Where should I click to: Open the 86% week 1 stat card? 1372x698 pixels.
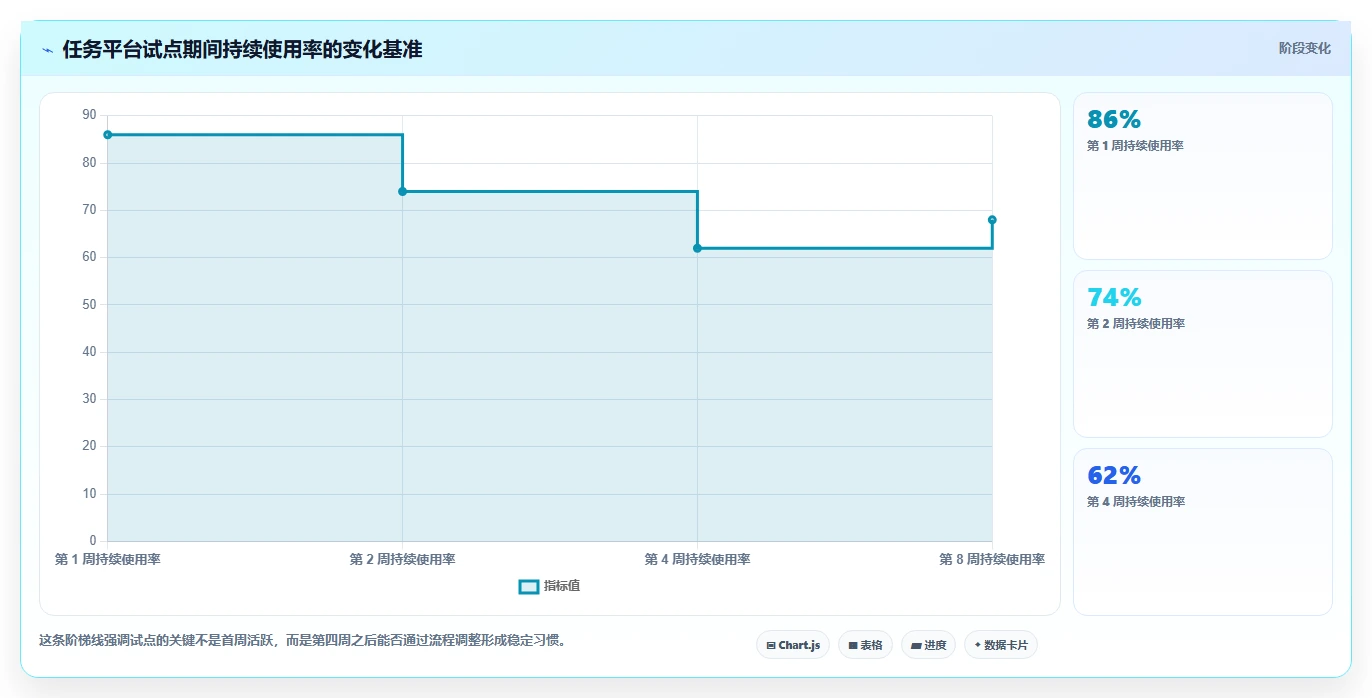pyautogui.click(x=1202, y=176)
